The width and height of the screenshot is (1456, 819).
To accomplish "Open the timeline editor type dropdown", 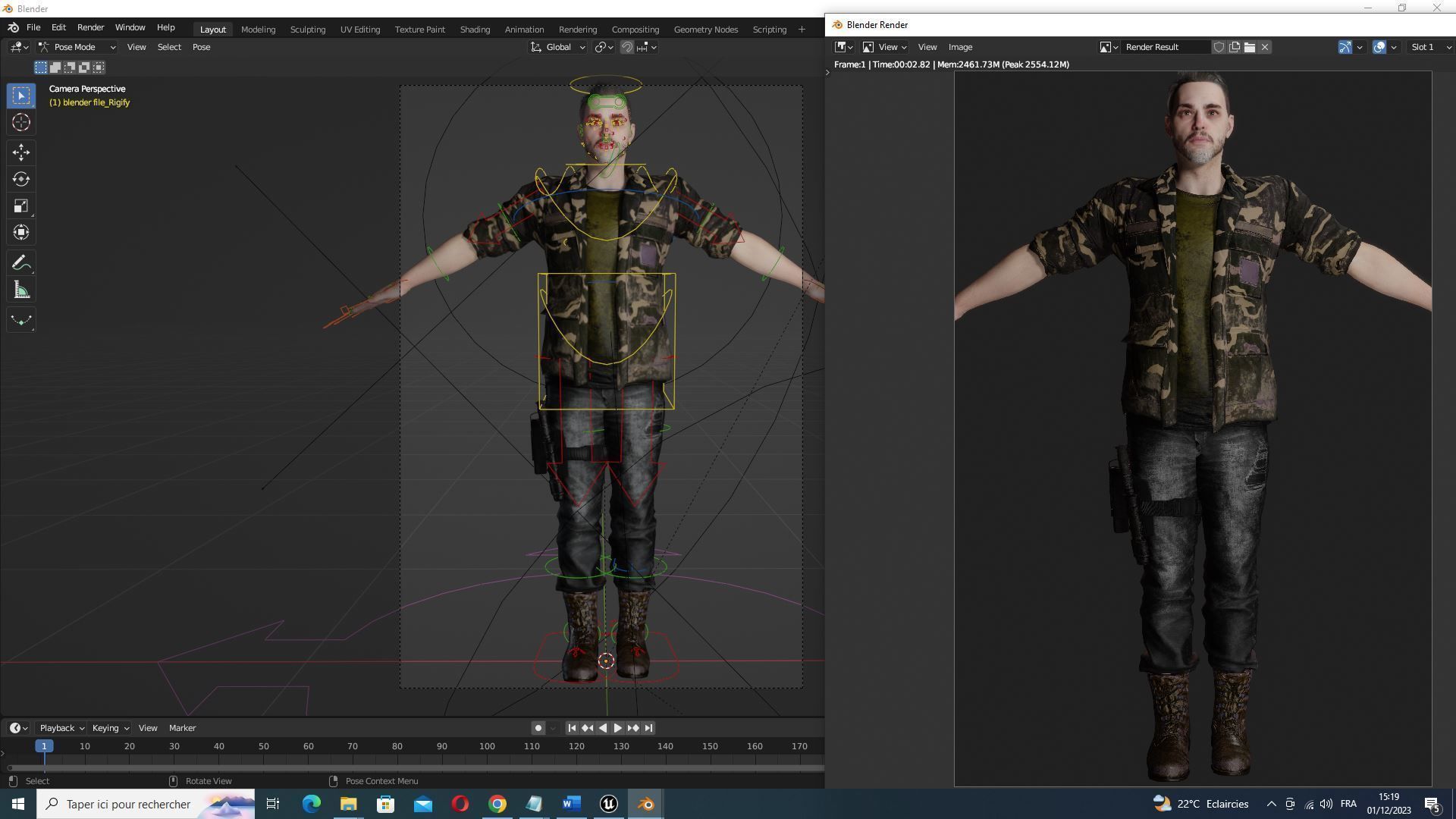I will pos(19,728).
